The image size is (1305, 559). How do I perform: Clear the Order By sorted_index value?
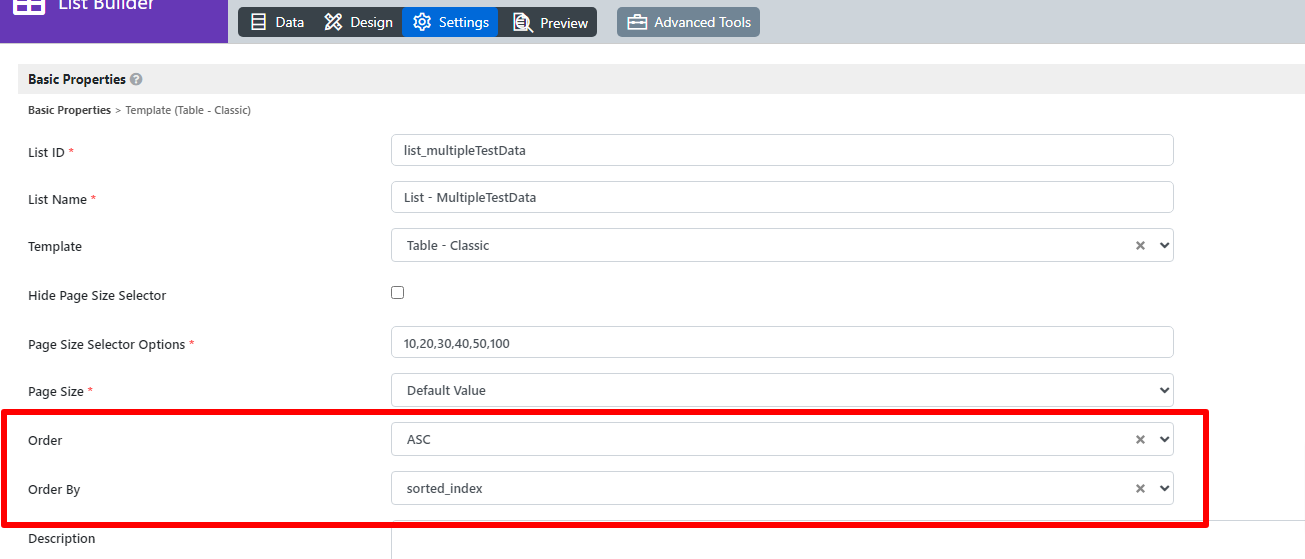[x=1140, y=488]
